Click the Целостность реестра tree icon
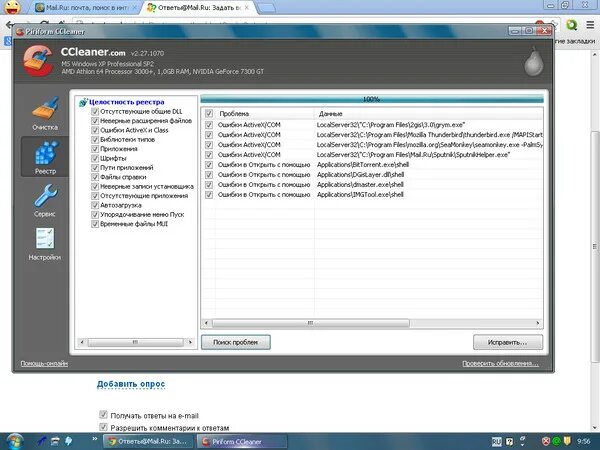The image size is (600, 450). (83, 102)
